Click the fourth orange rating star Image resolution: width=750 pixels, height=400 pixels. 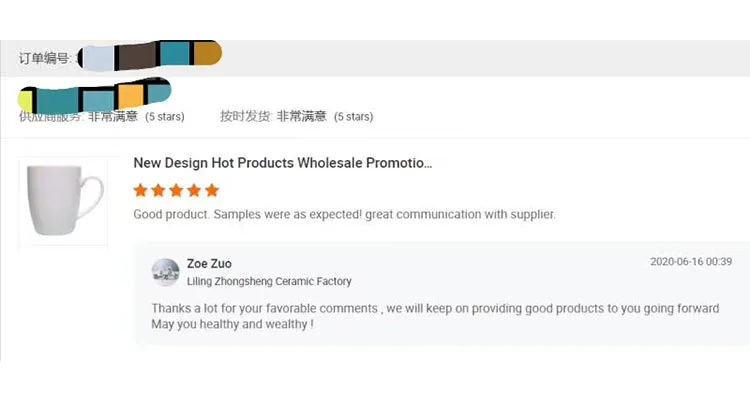point(194,190)
